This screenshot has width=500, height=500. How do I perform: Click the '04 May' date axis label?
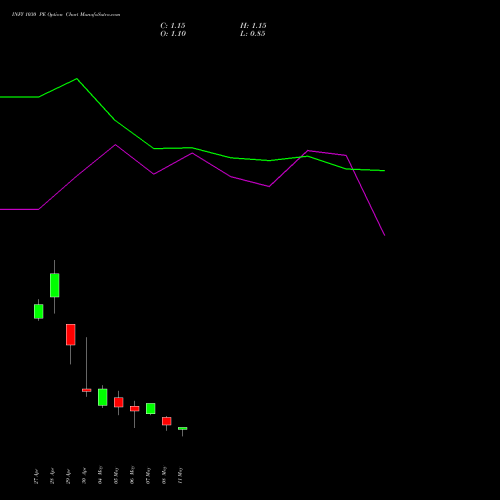[x=100, y=475]
